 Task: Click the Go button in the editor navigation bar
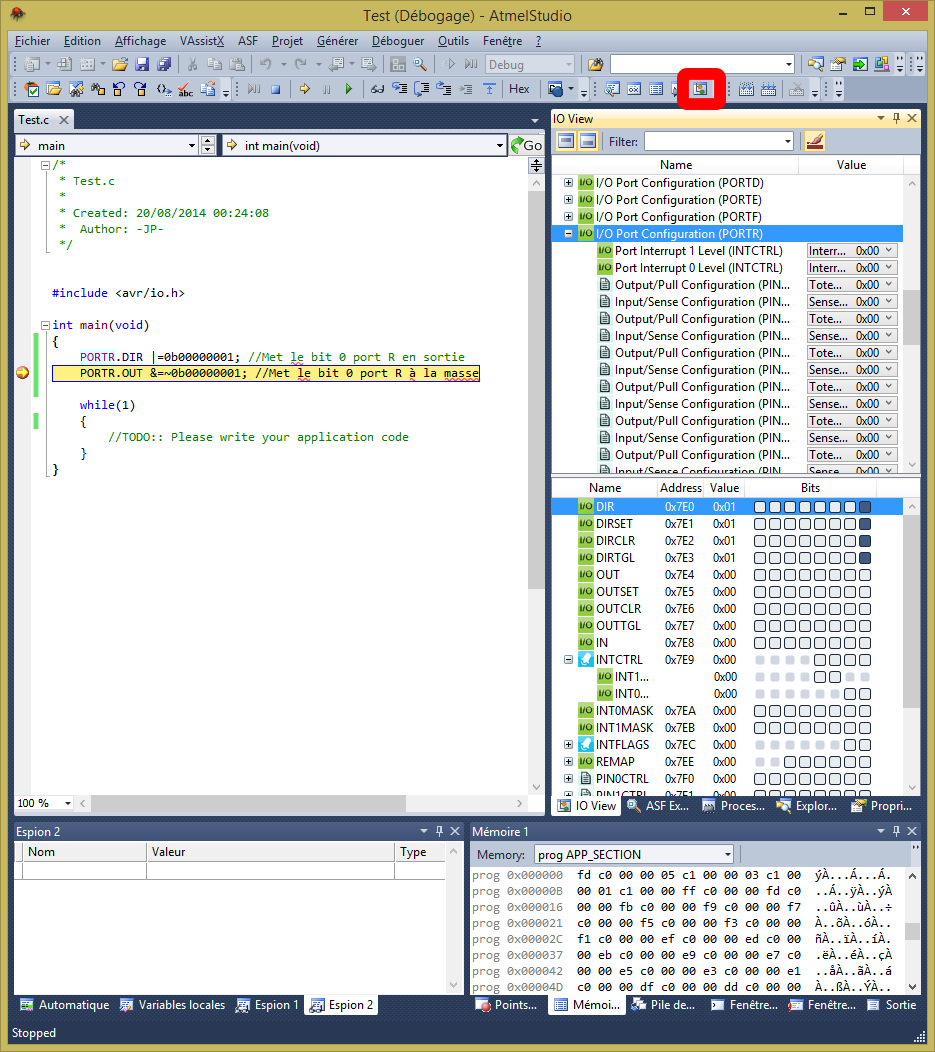[526, 146]
